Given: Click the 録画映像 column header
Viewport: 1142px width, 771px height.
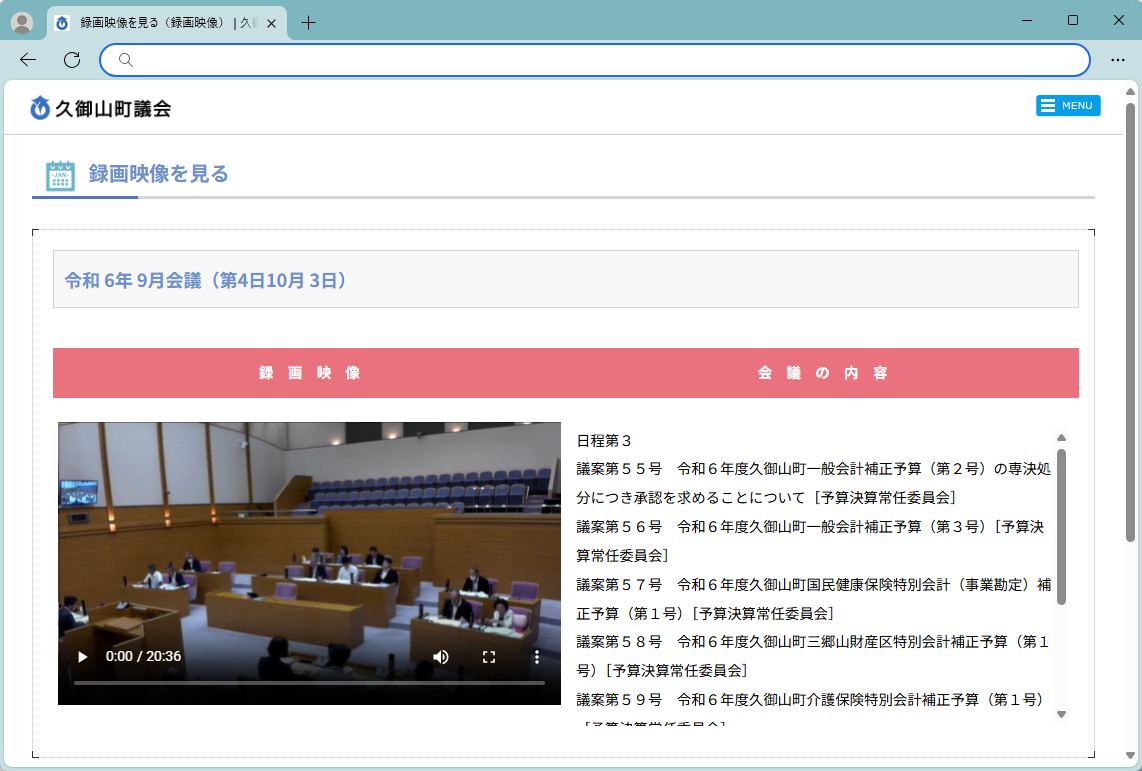Looking at the screenshot, I should click(x=310, y=373).
